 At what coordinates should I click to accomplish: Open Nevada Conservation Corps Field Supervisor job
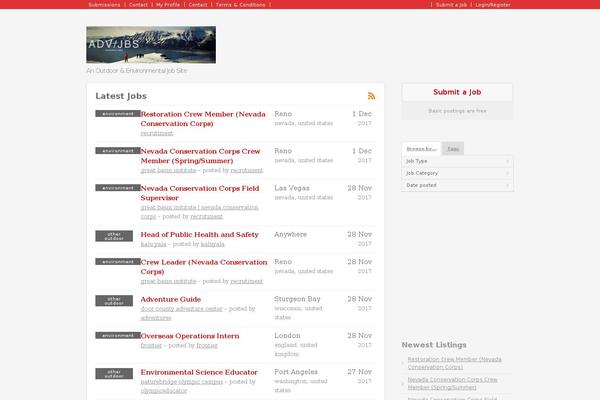(x=200, y=193)
